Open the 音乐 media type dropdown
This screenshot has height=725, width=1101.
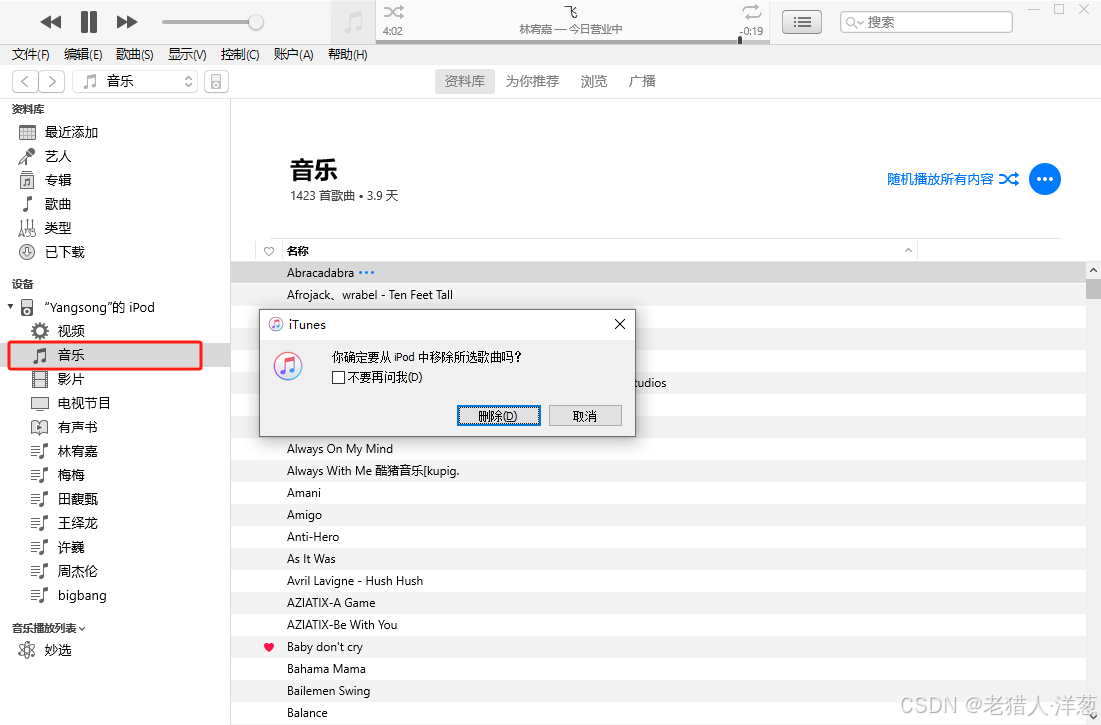(135, 81)
